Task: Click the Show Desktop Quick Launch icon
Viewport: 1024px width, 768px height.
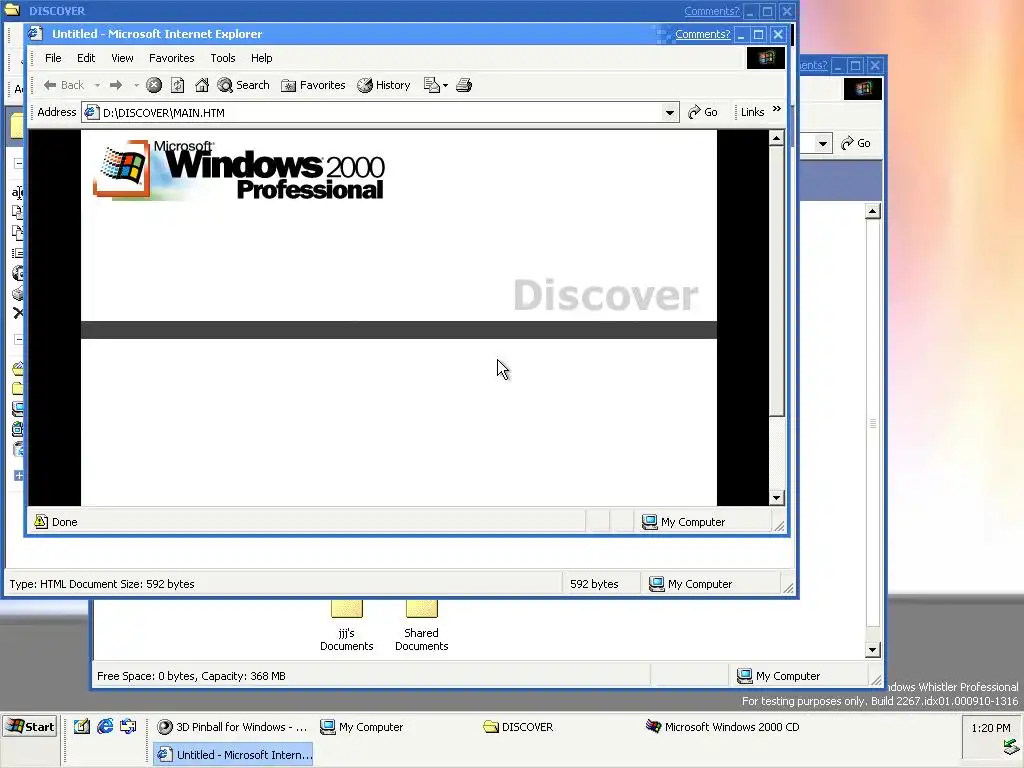Action: 128,726
